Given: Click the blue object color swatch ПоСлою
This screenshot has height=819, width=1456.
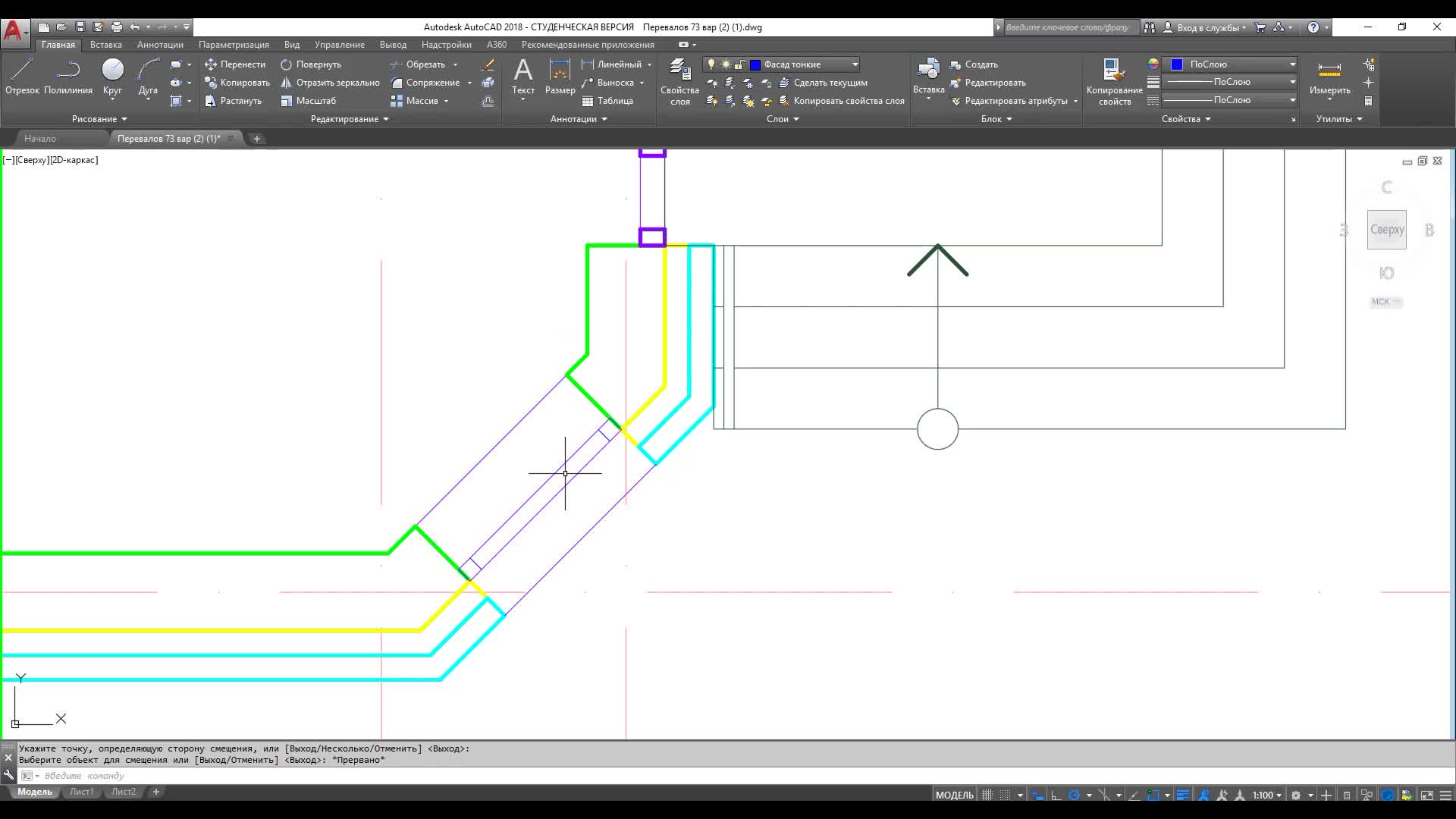Looking at the screenshot, I should [x=1177, y=64].
